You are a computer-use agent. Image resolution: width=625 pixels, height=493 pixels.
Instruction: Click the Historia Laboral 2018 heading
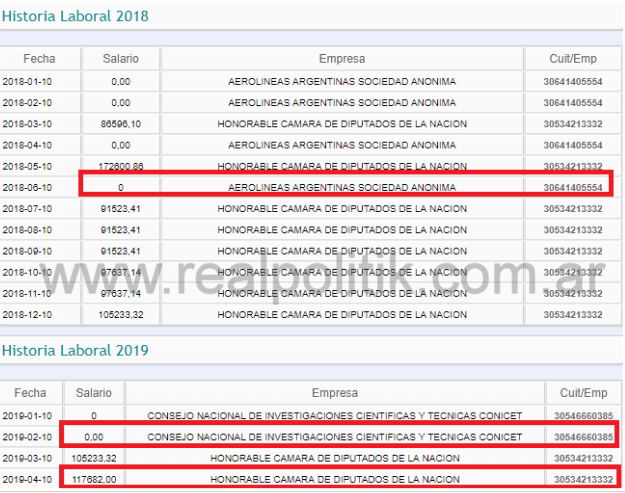[x=75, y=16]
